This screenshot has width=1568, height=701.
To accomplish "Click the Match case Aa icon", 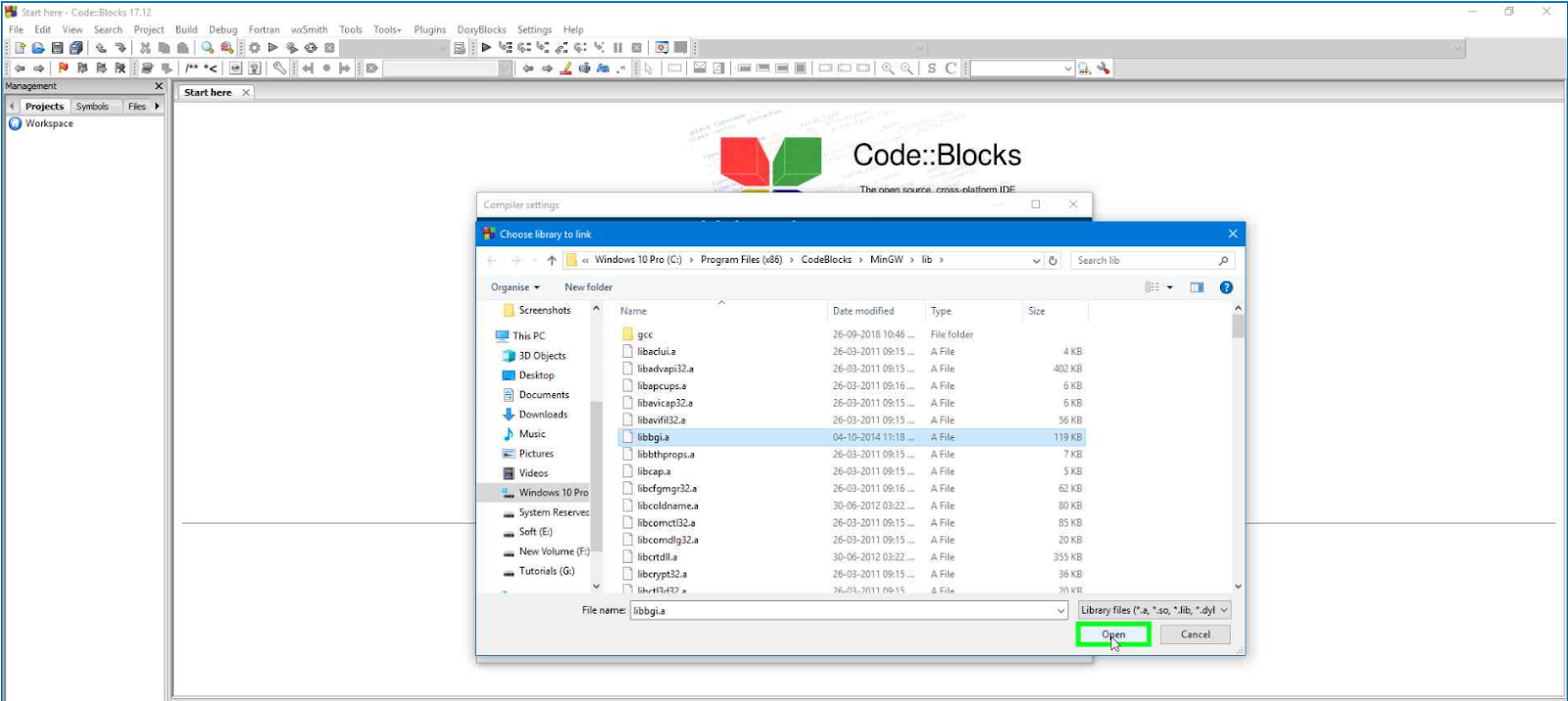I will [x=603, y=69].
